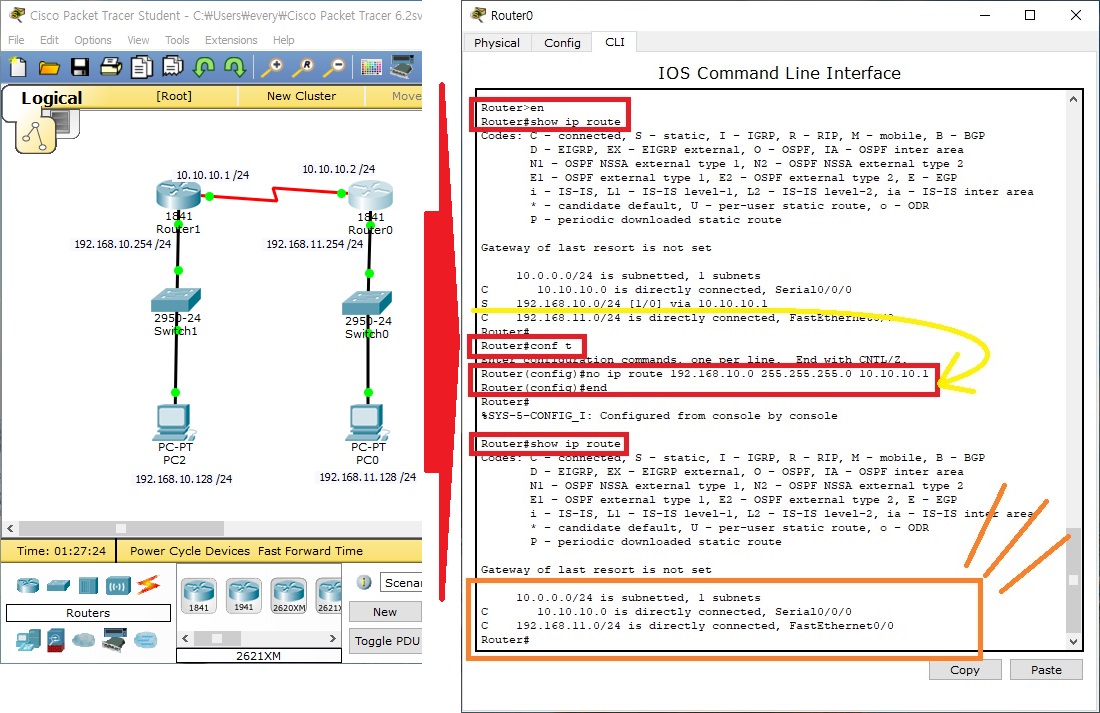The height and width of the screenshot is (713, 1100).
Task: Click the CLI scrollbar up arrow
Action: pyautogui.click(x=1073, y=100)
